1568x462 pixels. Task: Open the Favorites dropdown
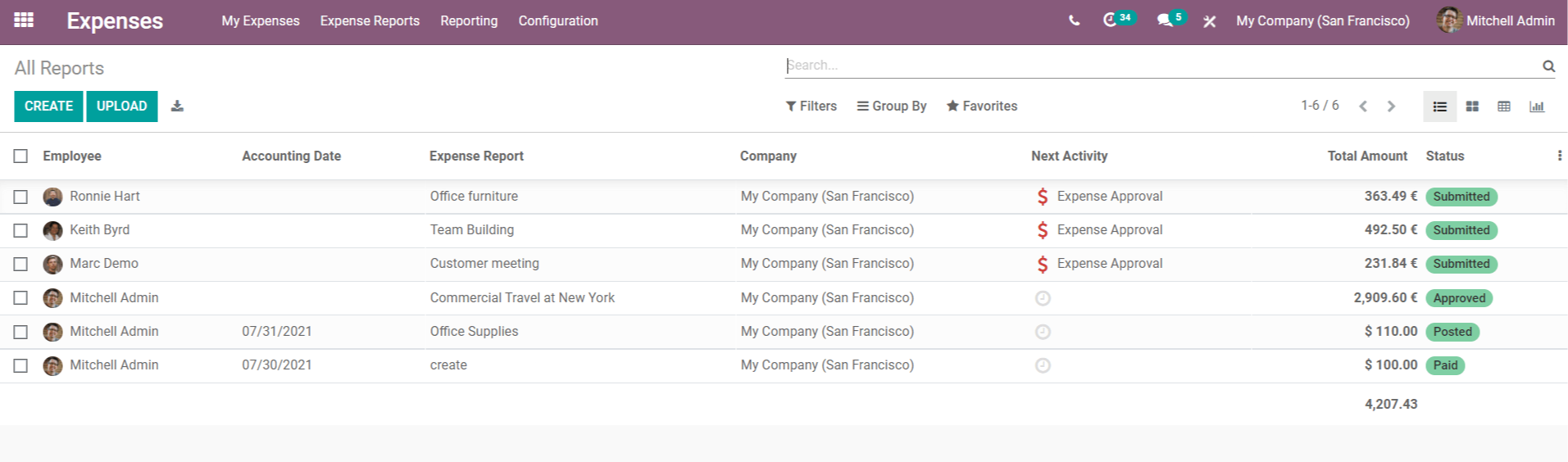982,106
